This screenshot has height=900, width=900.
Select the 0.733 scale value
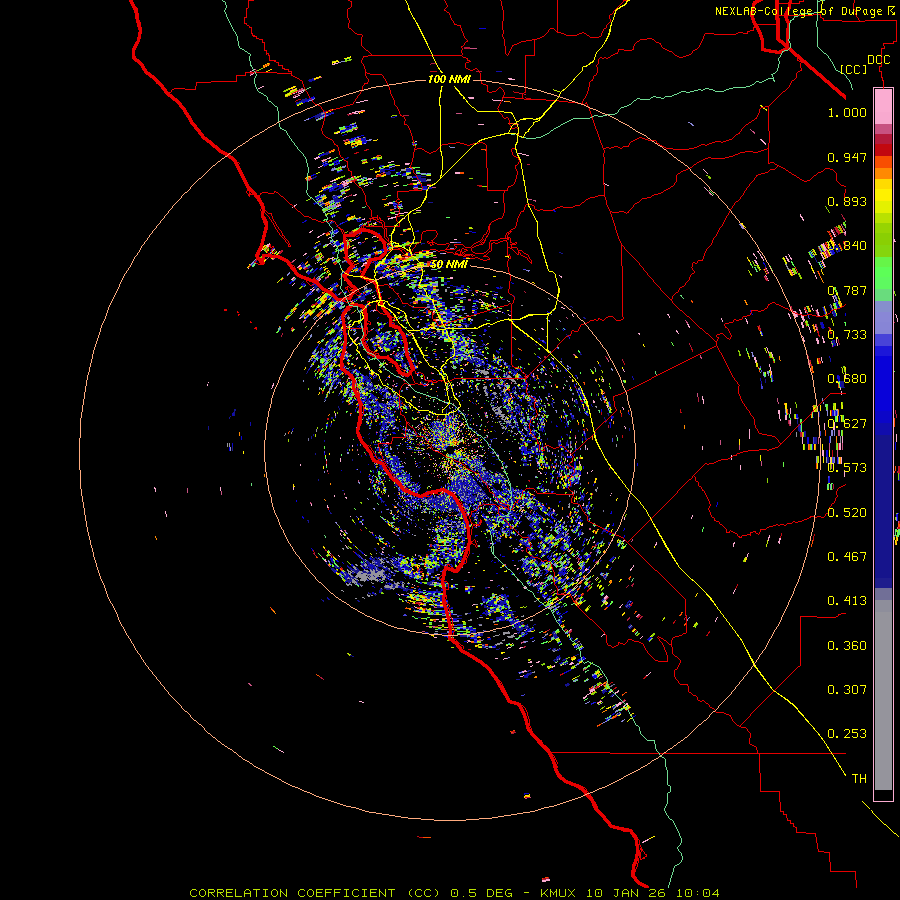point(847,335)
